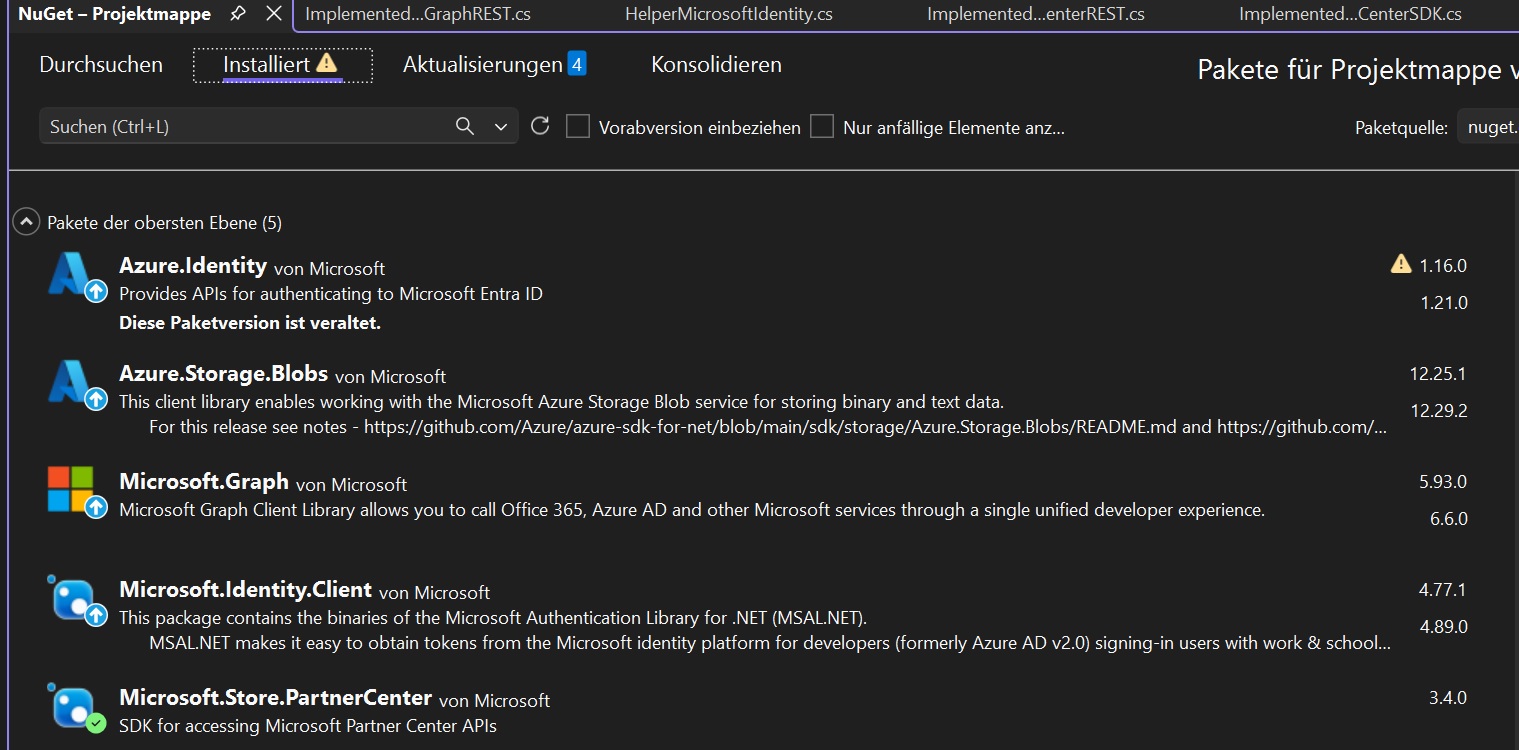Open the Implemented...CenterSDK.cs tab
The image size is (1519, 750).
point(1350,14)
